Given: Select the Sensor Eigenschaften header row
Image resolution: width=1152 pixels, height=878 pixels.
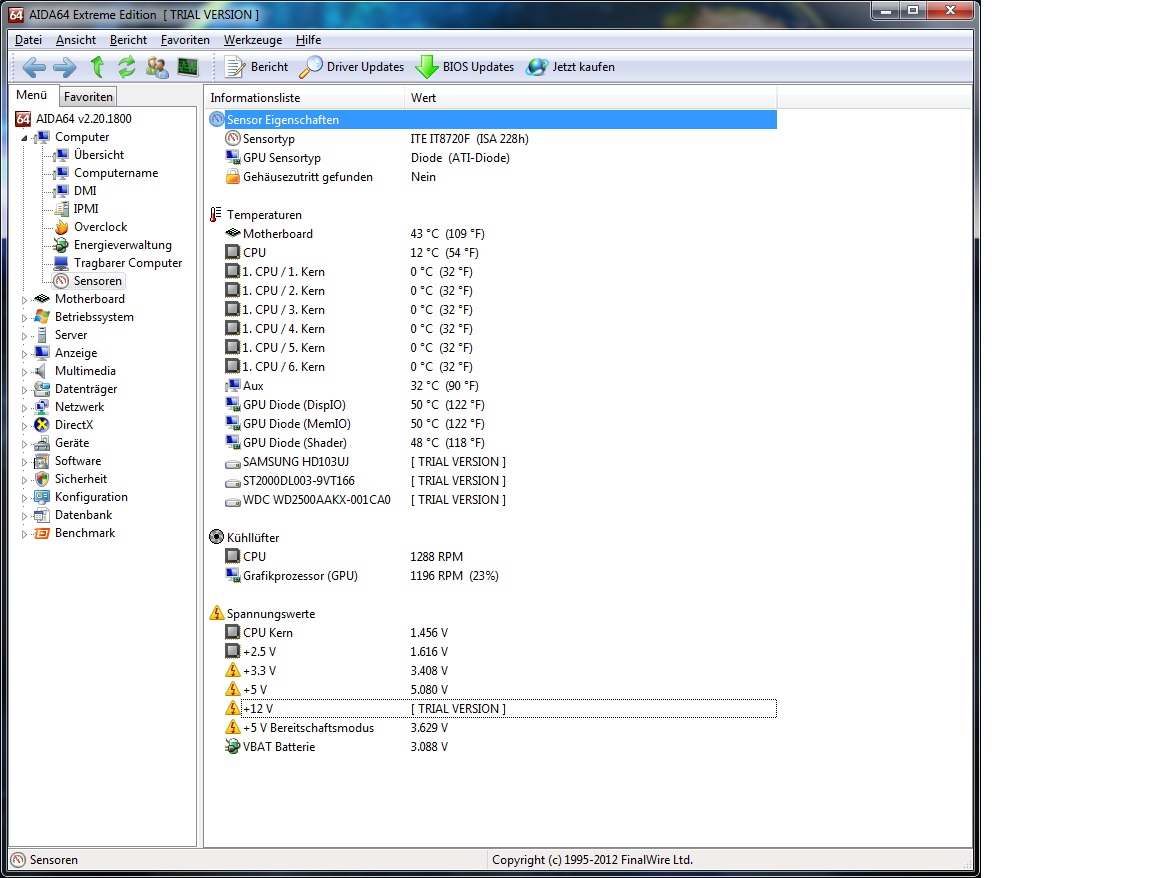Looking at the screenshot, I should (492, 120).
